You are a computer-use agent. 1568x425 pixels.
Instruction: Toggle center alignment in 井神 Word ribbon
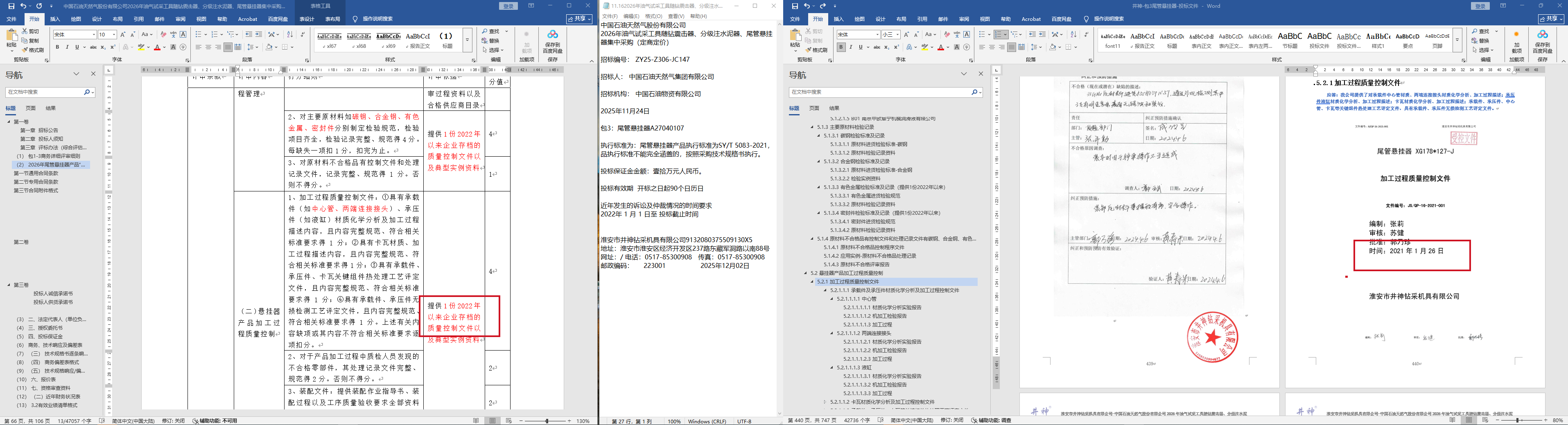[992, 47]
